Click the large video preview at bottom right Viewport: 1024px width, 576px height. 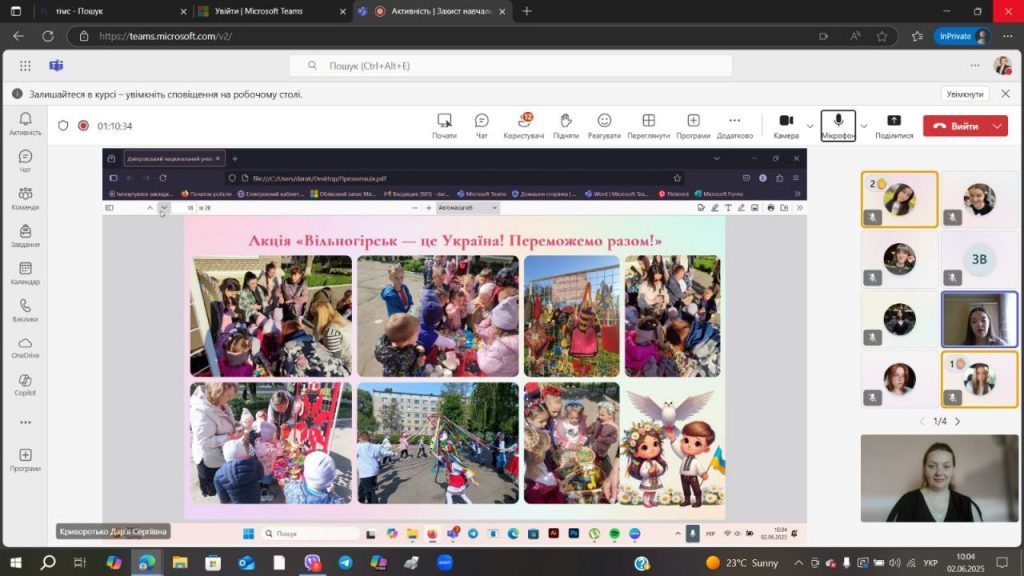click(939, 479)
